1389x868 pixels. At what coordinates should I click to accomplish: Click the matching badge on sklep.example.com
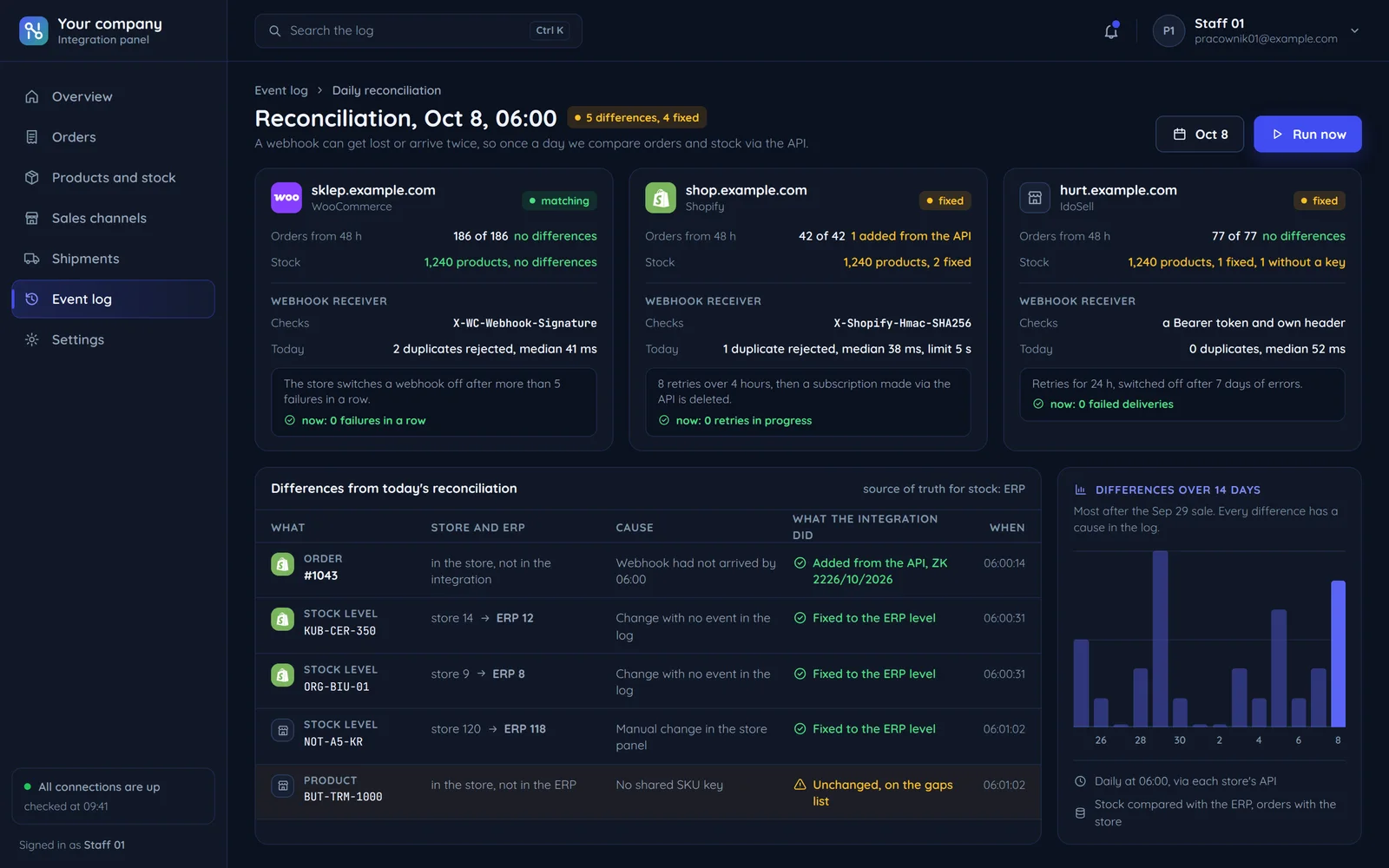[x=559, y=201]
